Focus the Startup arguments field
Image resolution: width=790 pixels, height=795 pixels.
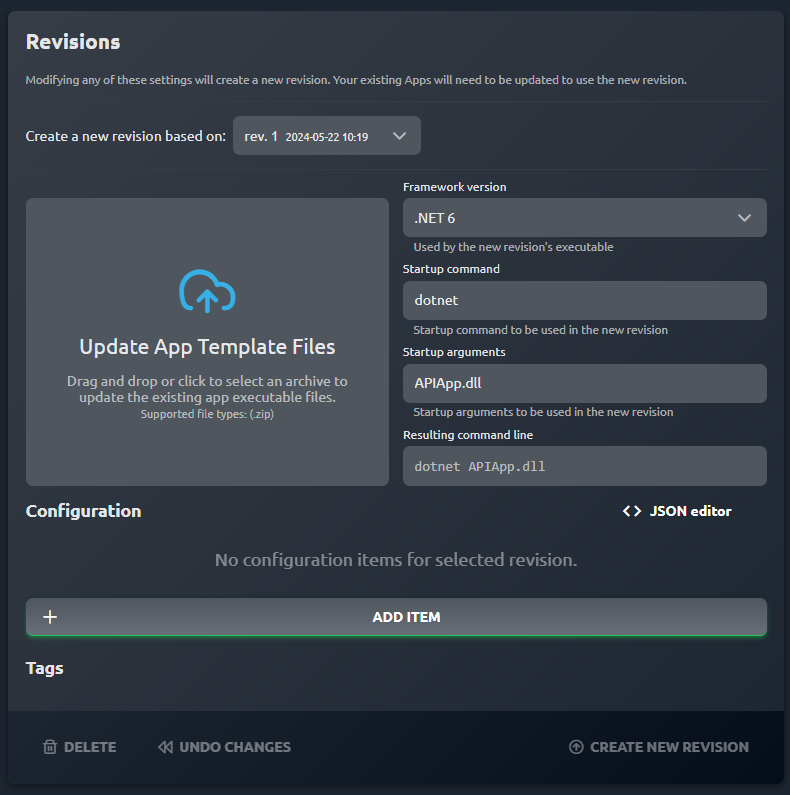(585, 383)
